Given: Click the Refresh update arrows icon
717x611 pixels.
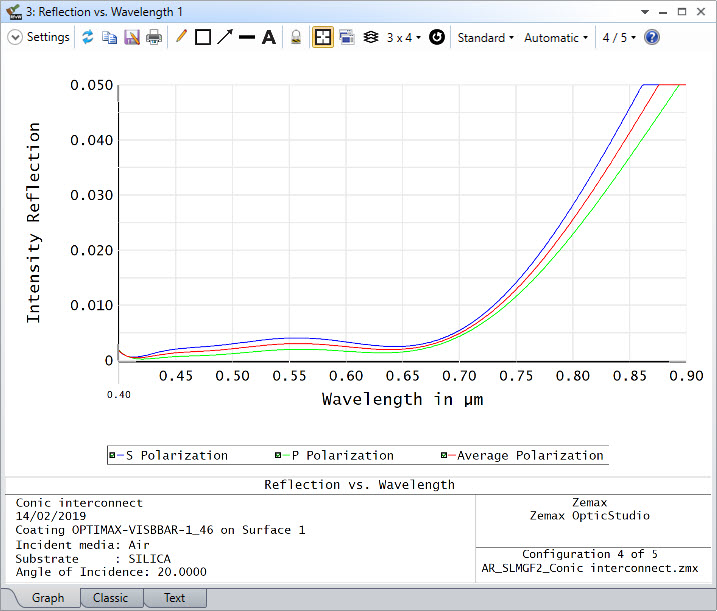Looking at the screenshot, I should pos(88,37).
